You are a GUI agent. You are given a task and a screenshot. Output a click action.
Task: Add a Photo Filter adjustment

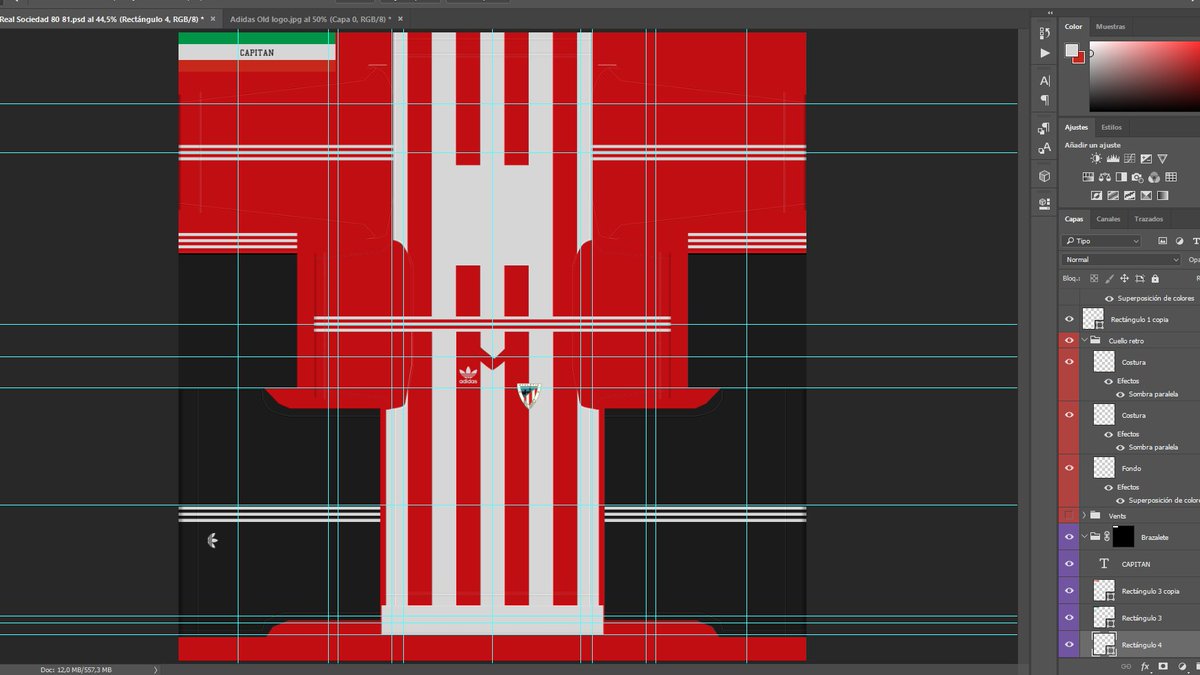click(x=1138, y=177)
